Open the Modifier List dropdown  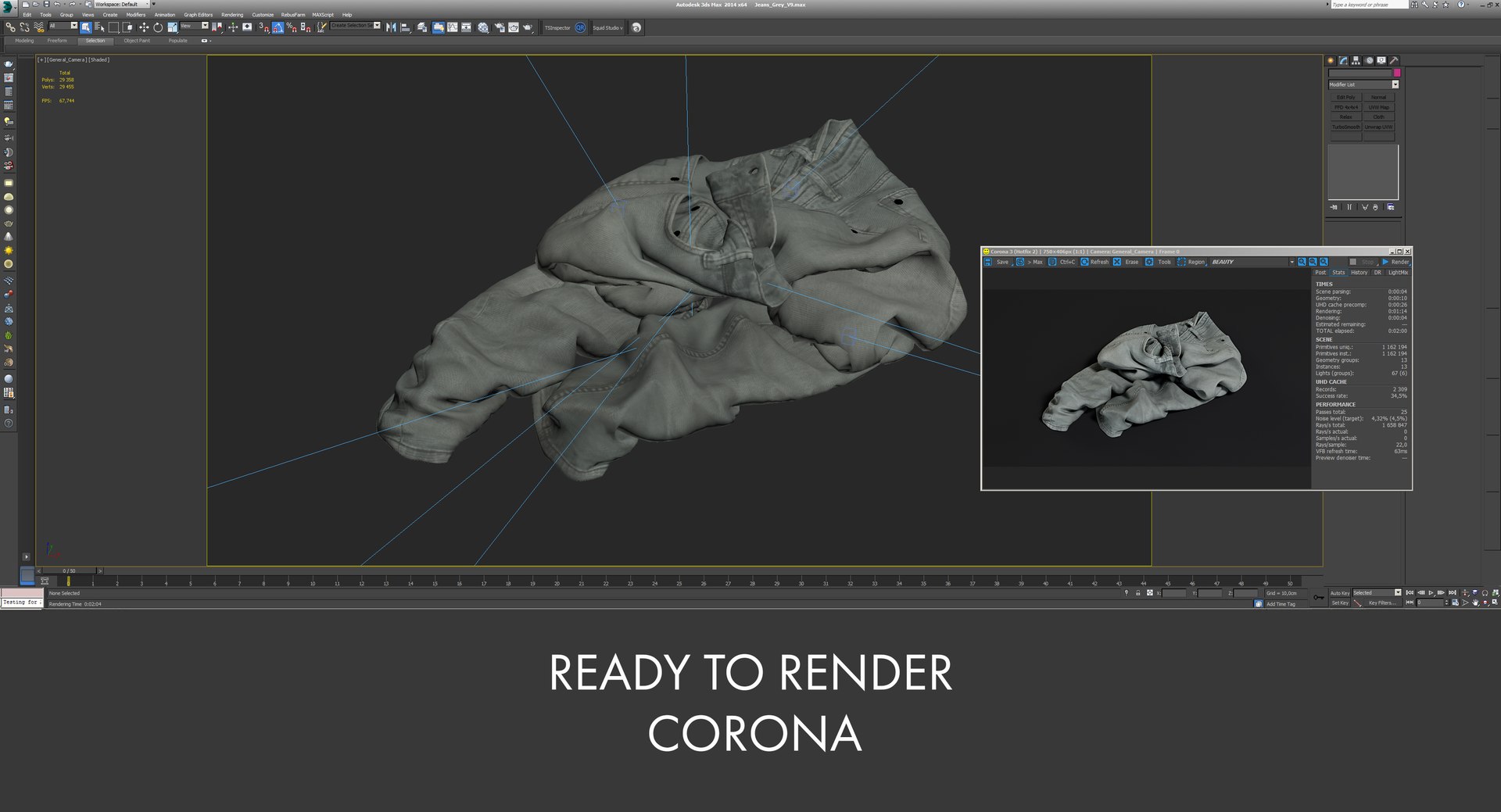(x=1363, y=84)
